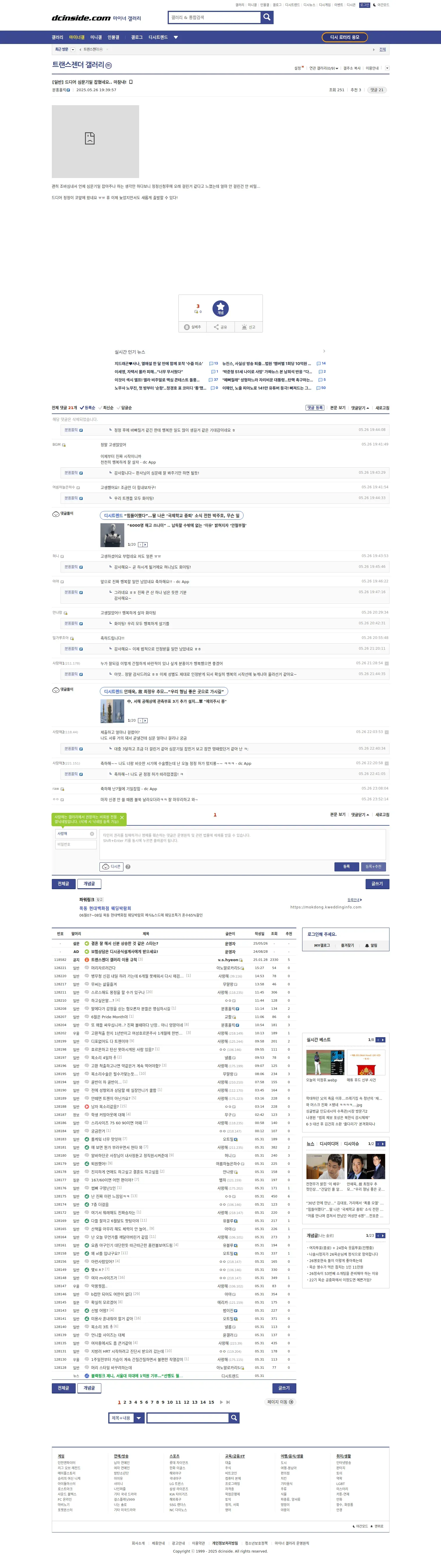Open 등록안내 next to 파워링크
The image size is (441, 1568).
[355, 900]
